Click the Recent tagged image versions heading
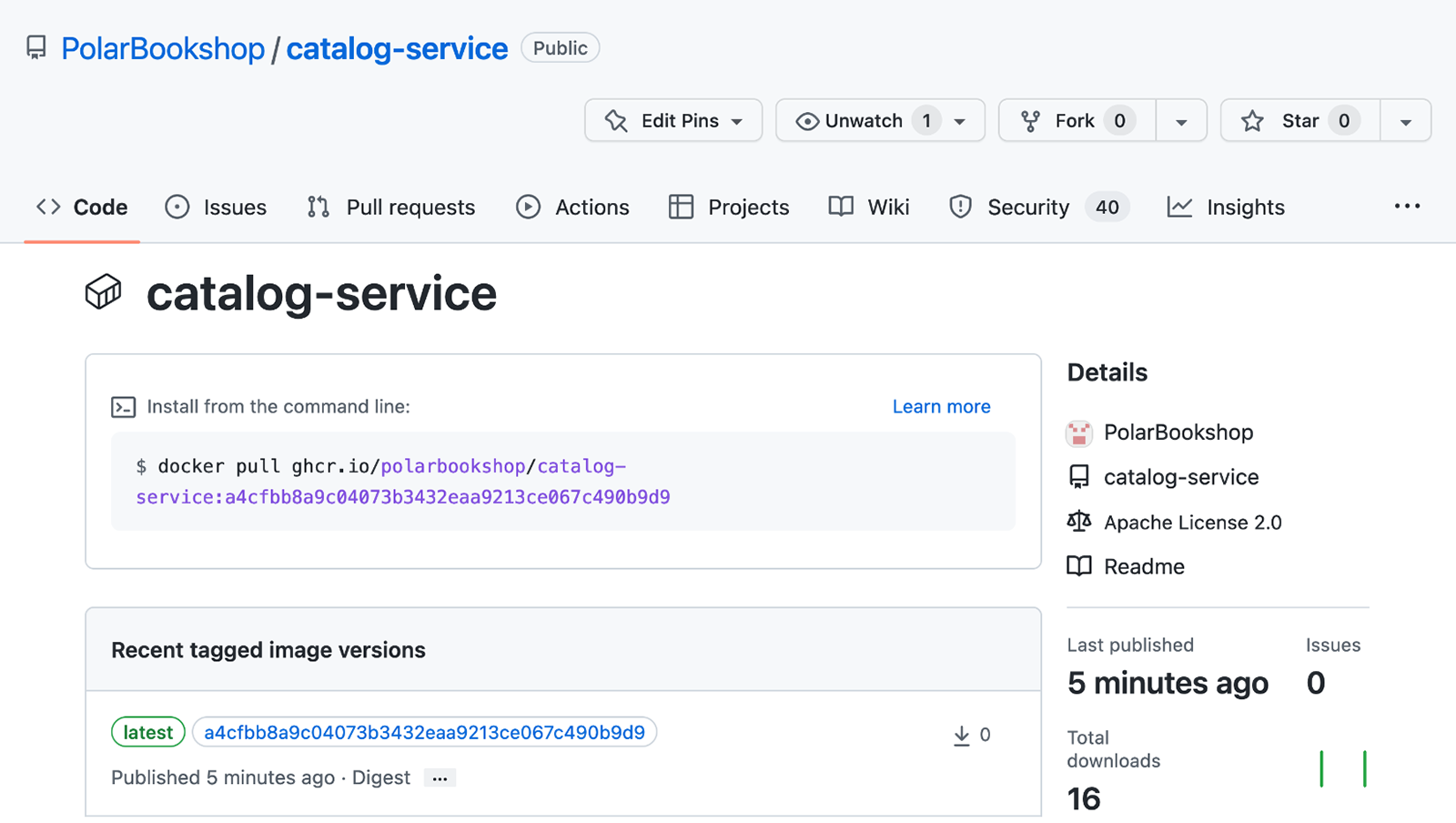Viewport: 1456px width, 823px height. (268, 650)
